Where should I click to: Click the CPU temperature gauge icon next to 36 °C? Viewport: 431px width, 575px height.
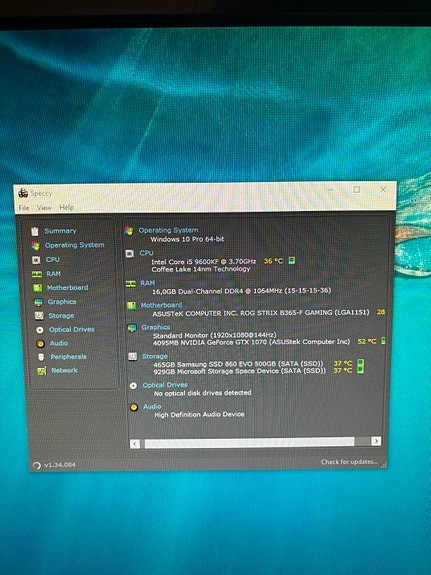[x=291, y=260]
